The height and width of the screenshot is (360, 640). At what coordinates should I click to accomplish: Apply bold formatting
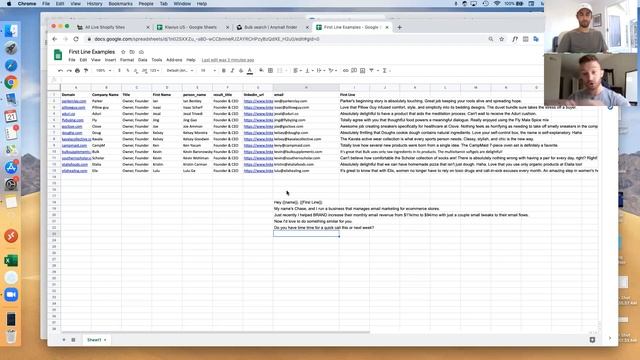point(224,71)
